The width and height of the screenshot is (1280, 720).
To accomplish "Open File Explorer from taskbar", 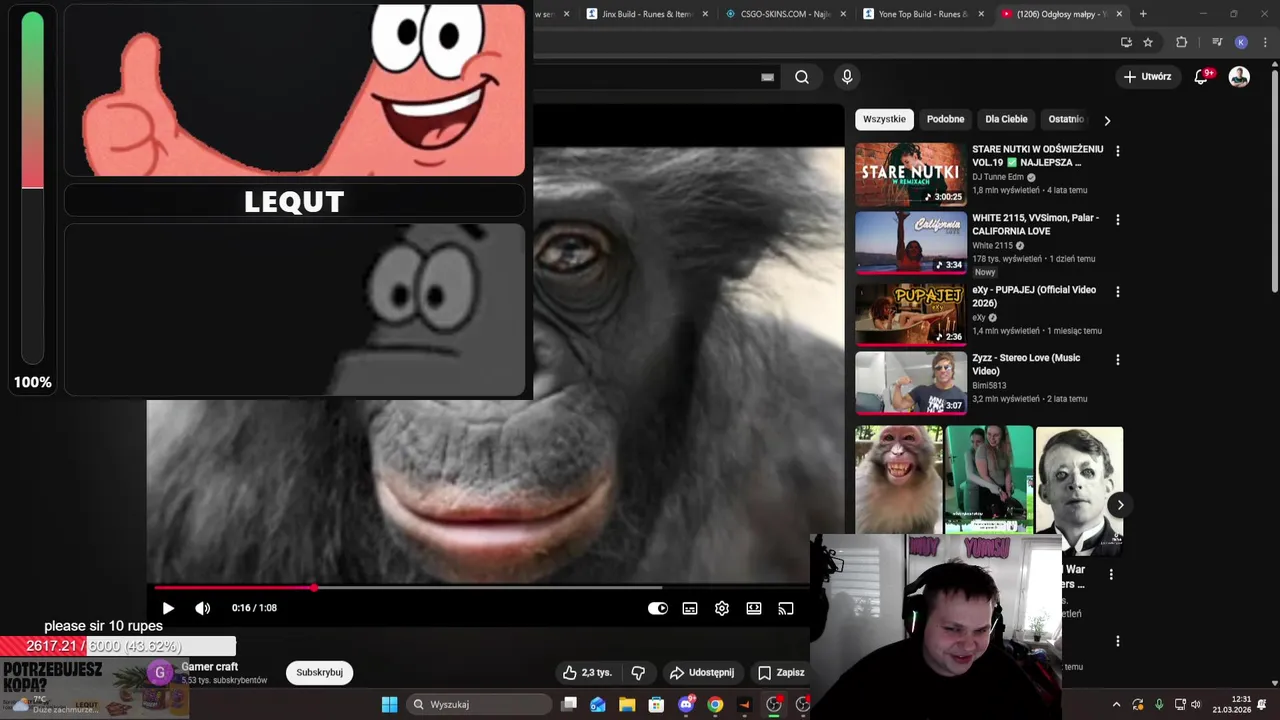I will [x=627, y=704].
